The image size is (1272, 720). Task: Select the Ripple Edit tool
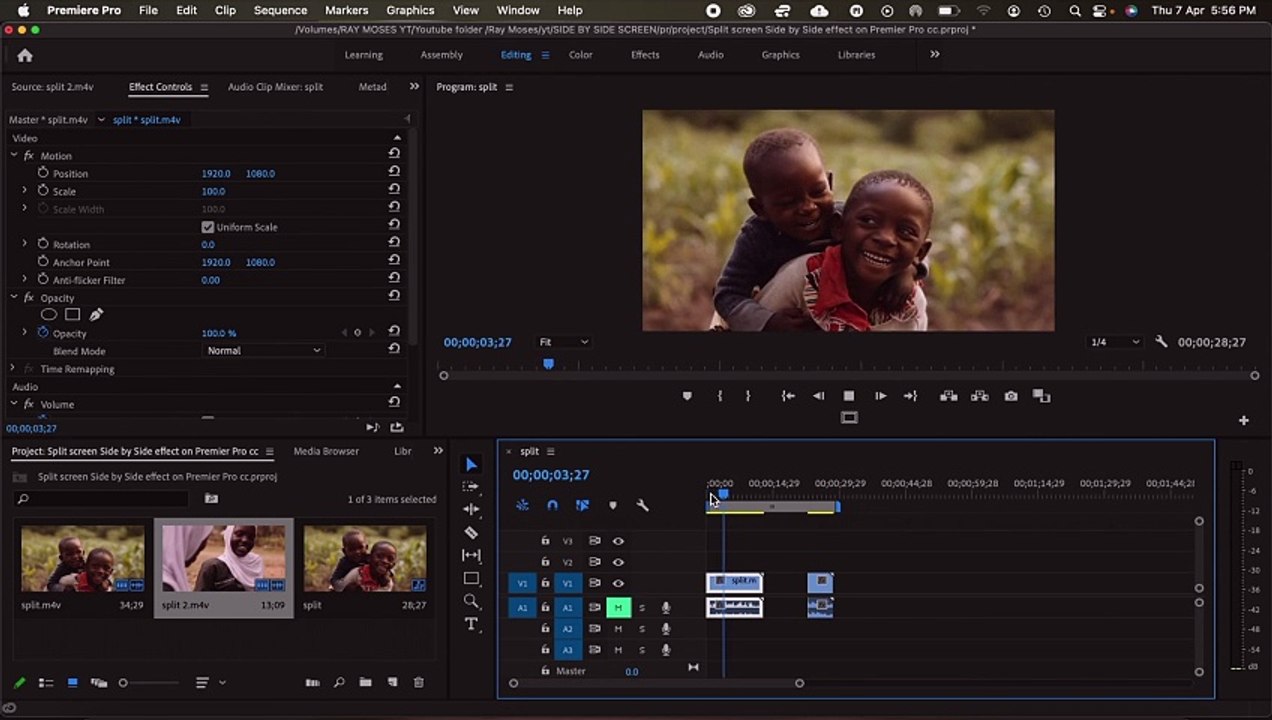click(x=471, y=509)
